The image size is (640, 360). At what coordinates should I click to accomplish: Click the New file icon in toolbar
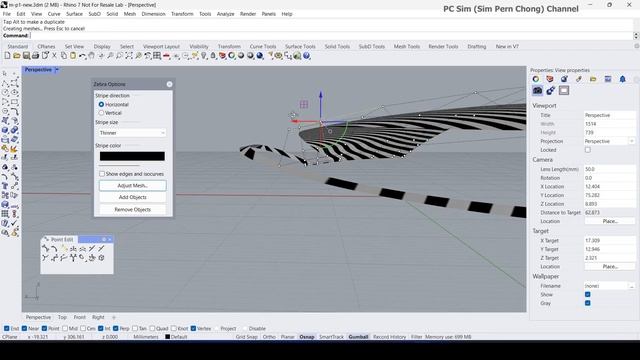point(7,56)
